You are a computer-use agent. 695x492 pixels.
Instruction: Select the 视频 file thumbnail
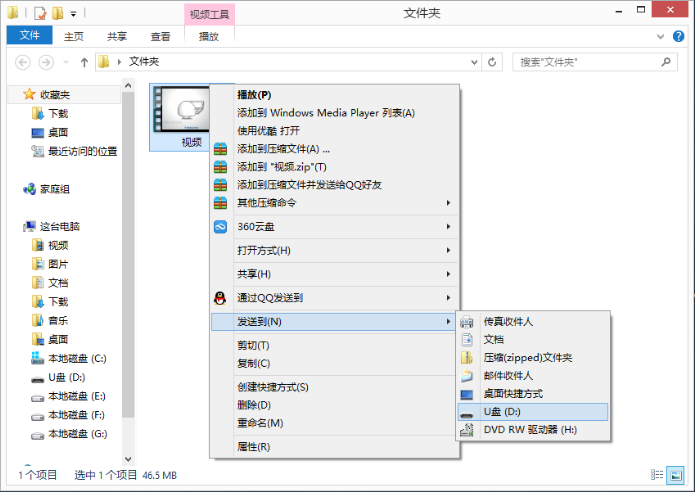coord(180,117)
